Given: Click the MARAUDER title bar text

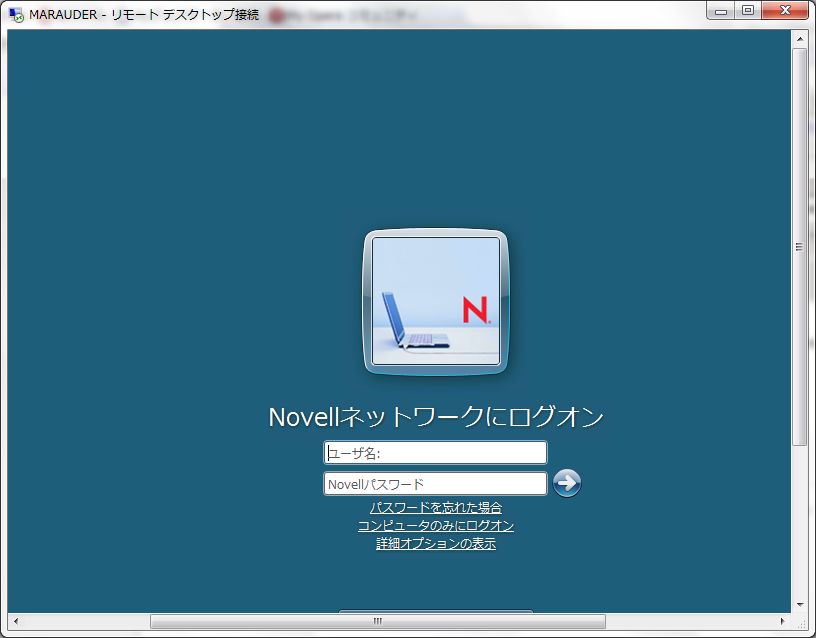Looking at the screenshot, I should point(144,15).
